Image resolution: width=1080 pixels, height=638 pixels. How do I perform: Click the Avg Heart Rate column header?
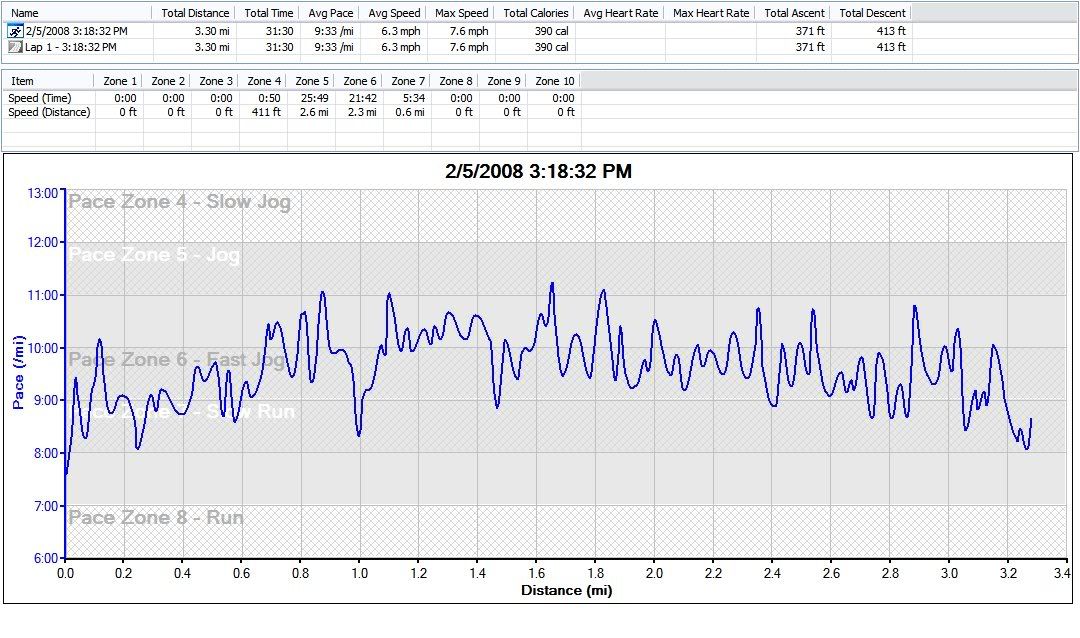coord(620,13)
